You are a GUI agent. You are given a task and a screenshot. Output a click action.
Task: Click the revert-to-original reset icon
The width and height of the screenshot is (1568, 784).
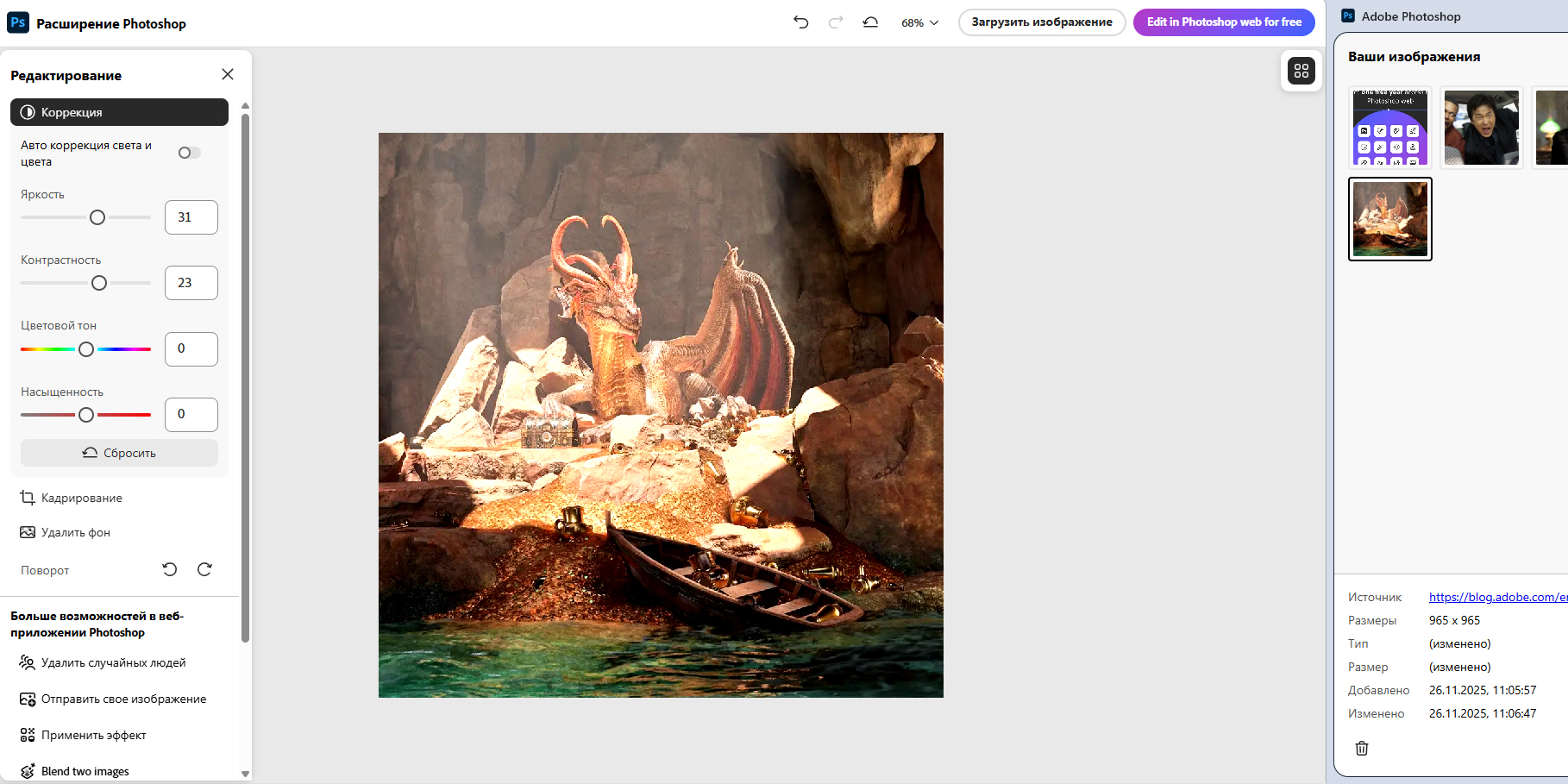click(x=870, y=22)
